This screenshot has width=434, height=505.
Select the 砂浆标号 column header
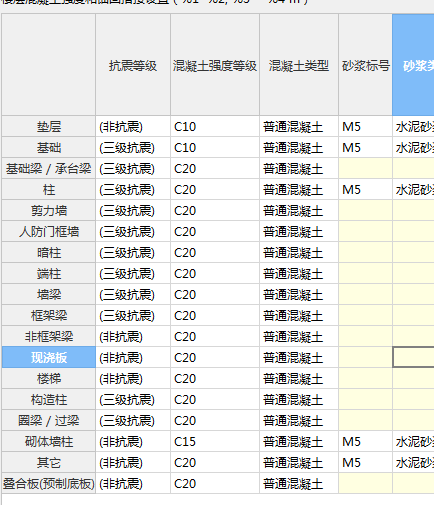tap(365, 65)
